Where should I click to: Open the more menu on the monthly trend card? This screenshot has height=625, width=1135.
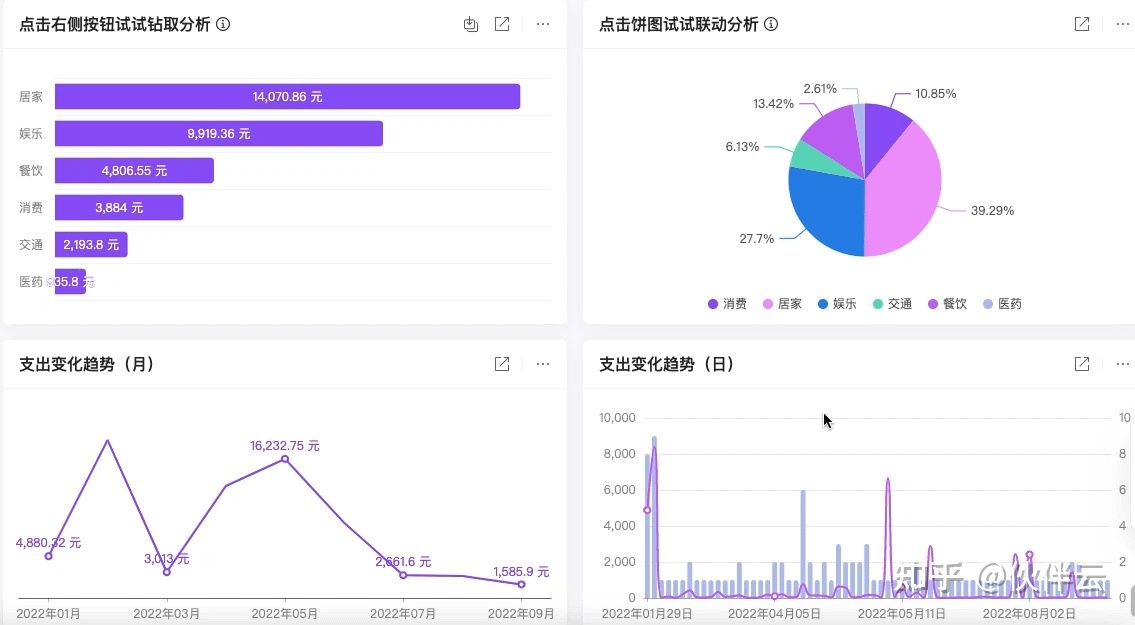[543, 364]
